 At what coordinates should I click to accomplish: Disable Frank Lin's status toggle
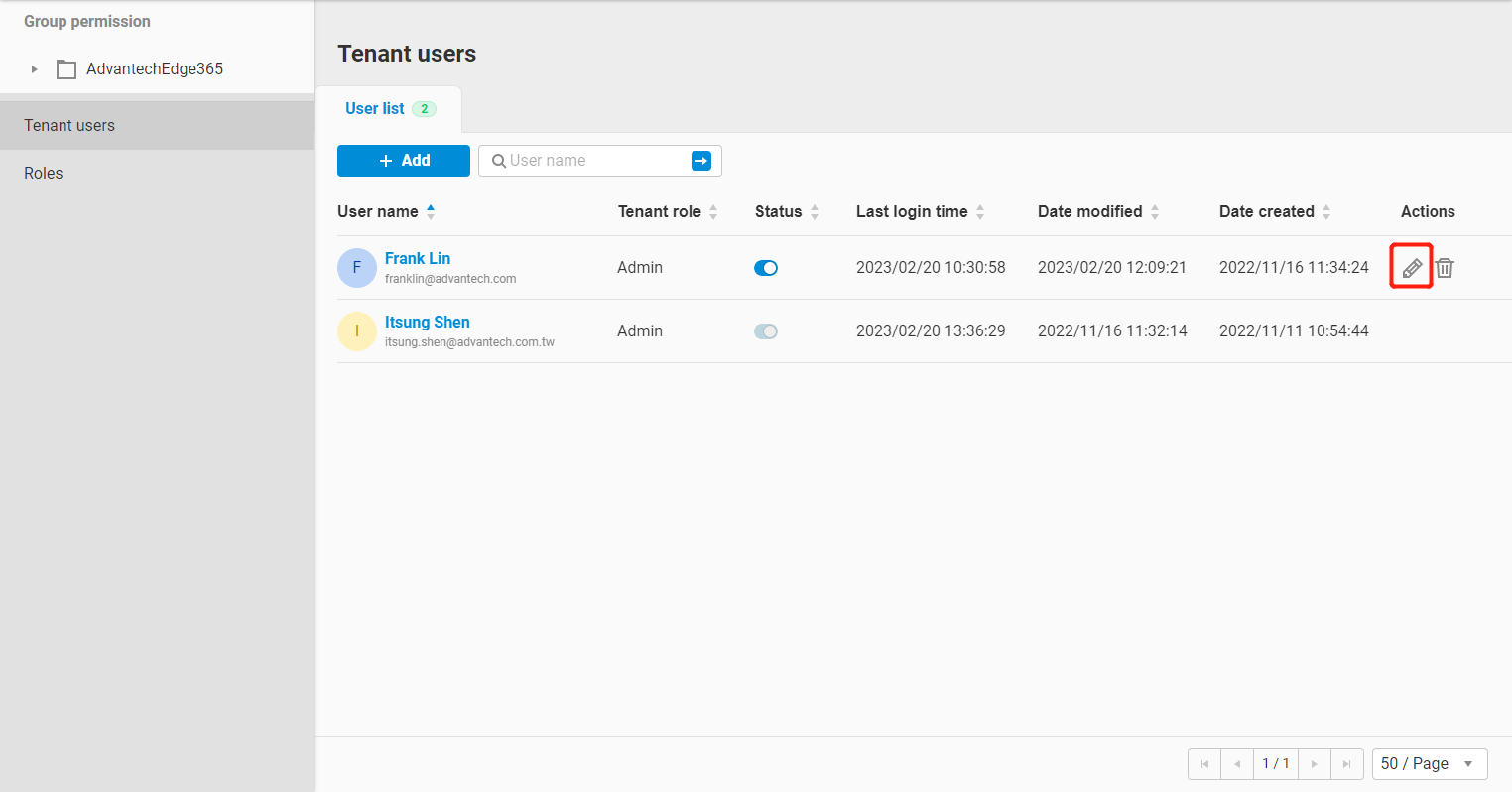[x=766, y=267]
